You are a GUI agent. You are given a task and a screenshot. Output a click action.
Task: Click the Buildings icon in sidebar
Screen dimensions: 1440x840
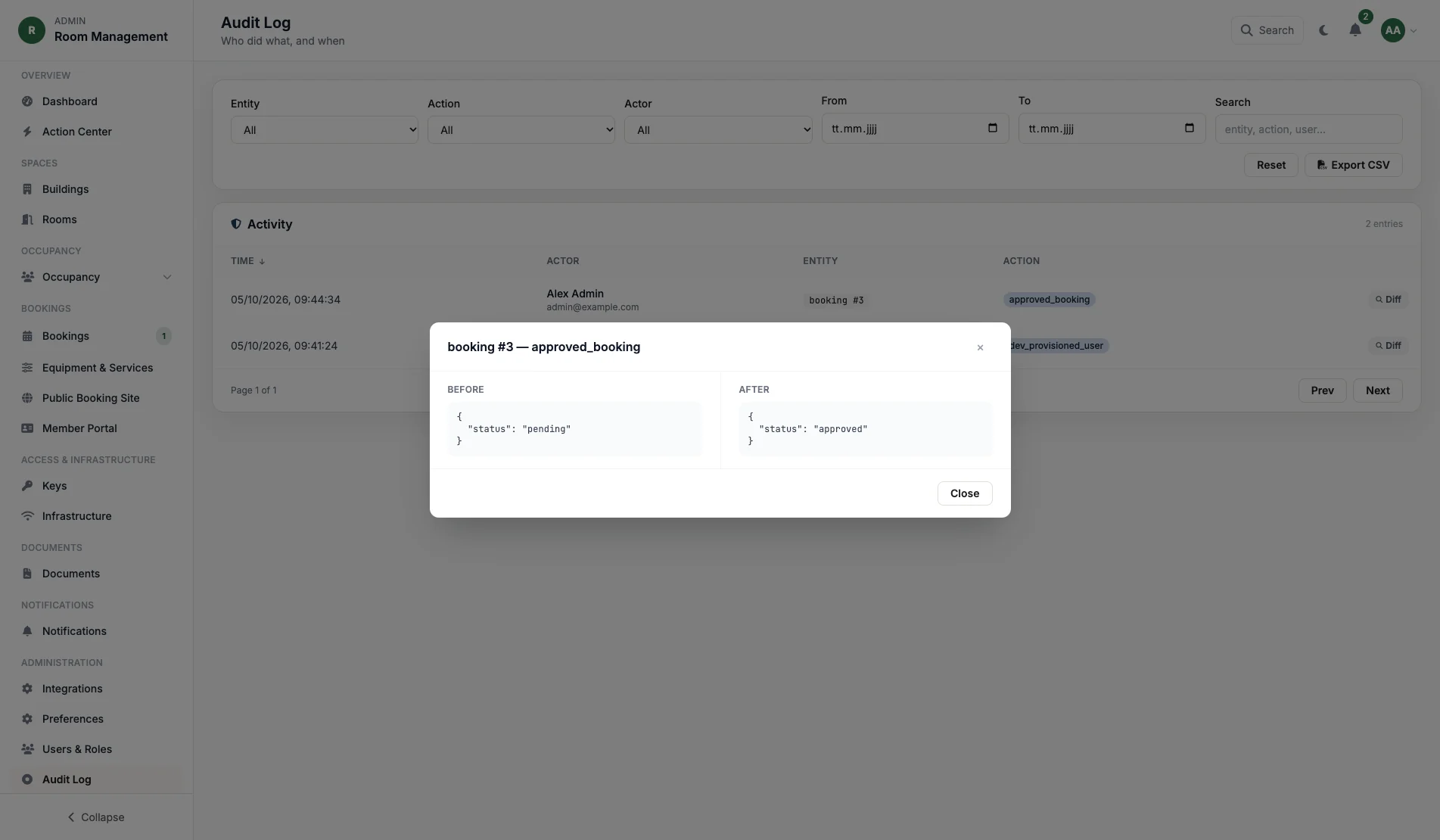27,189
